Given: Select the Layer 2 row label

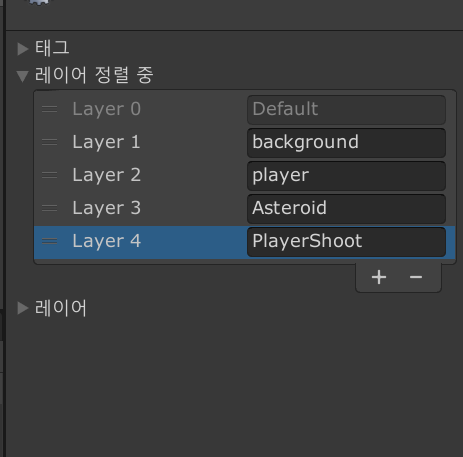Looking at the screenshot, I should (106, 175).
